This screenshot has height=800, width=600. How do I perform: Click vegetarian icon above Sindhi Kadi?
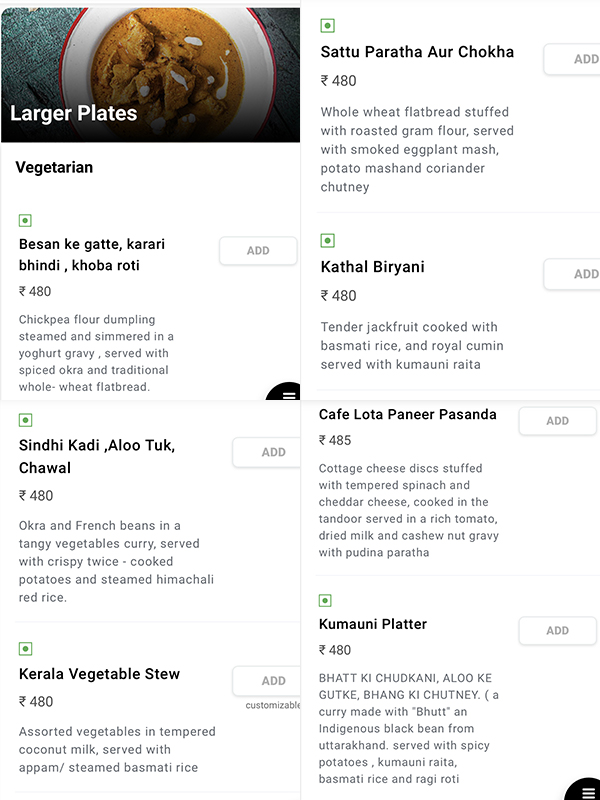tap(25, 420)
